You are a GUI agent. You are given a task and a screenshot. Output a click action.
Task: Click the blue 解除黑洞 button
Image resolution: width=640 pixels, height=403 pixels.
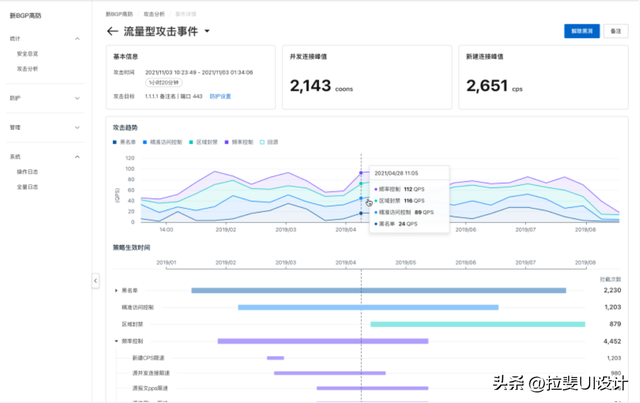(x=582, y=31)
